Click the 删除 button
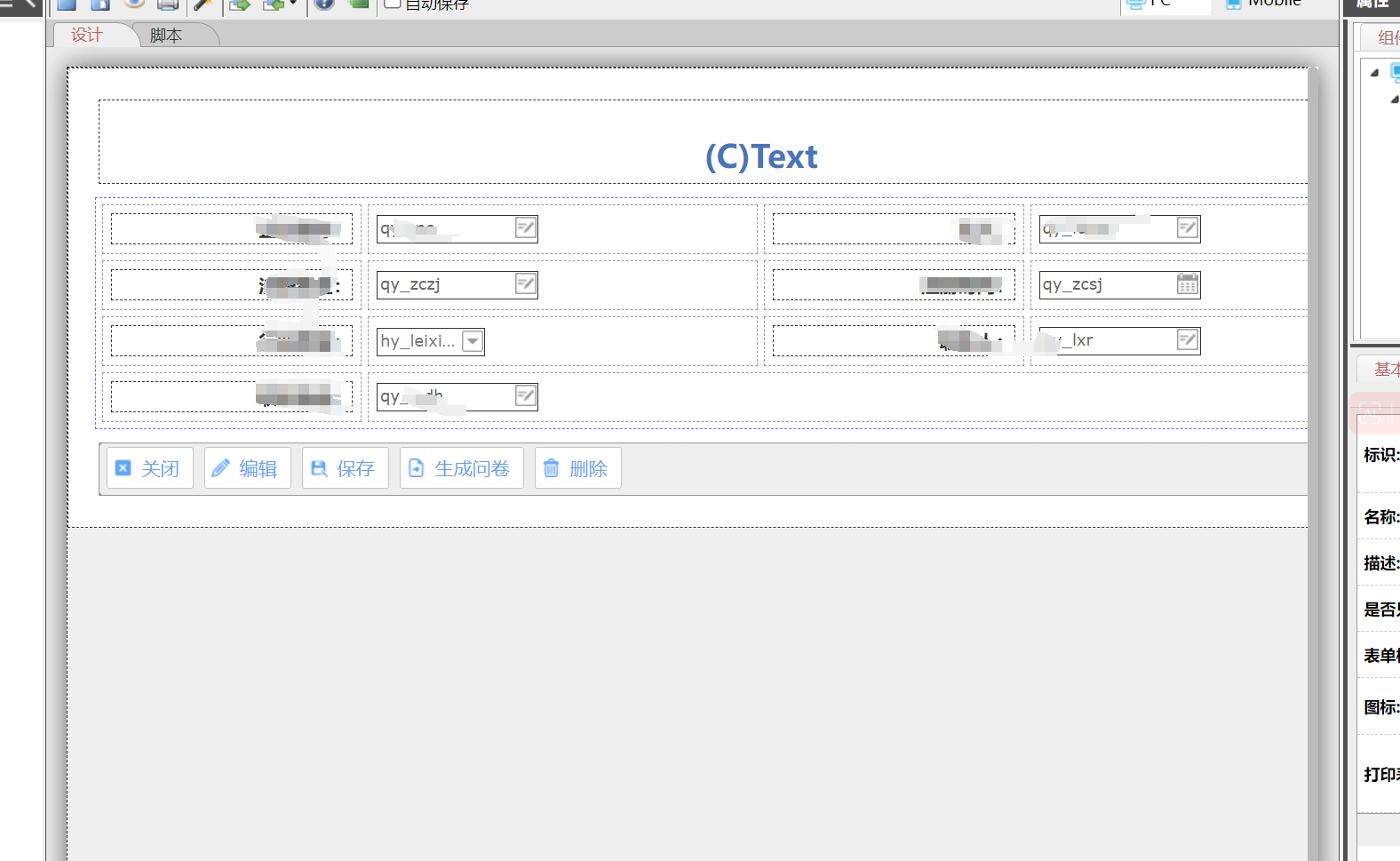 point(578,468)
